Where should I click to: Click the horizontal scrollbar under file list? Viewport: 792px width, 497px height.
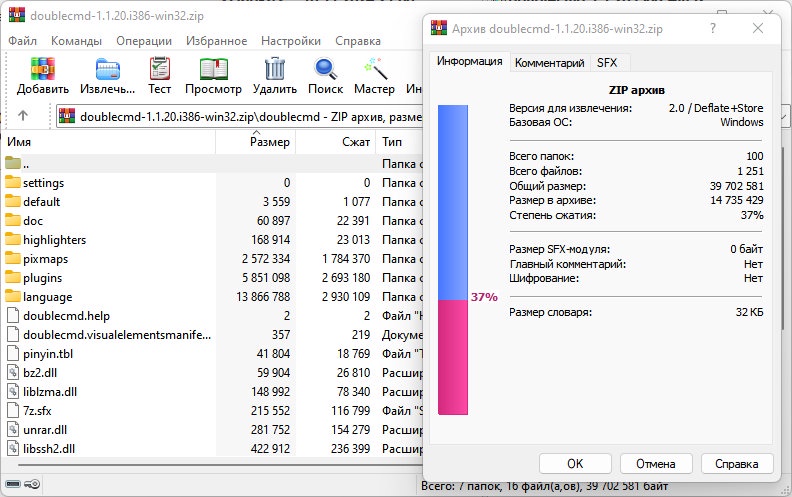point(220,465)
